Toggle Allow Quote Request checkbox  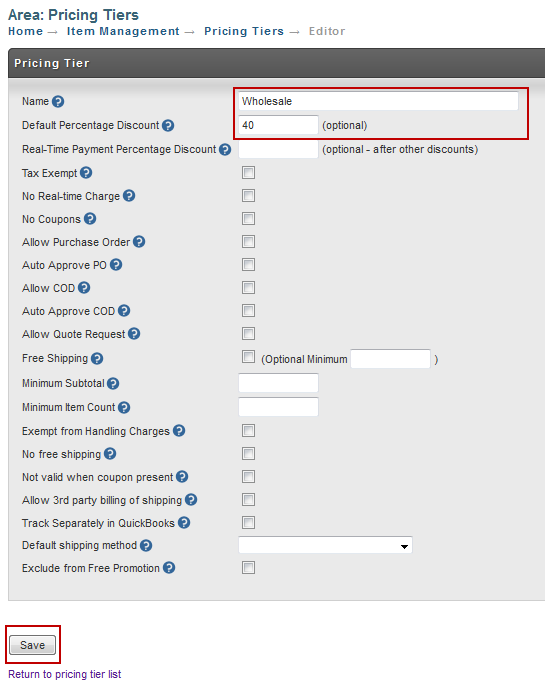[248, 334]
